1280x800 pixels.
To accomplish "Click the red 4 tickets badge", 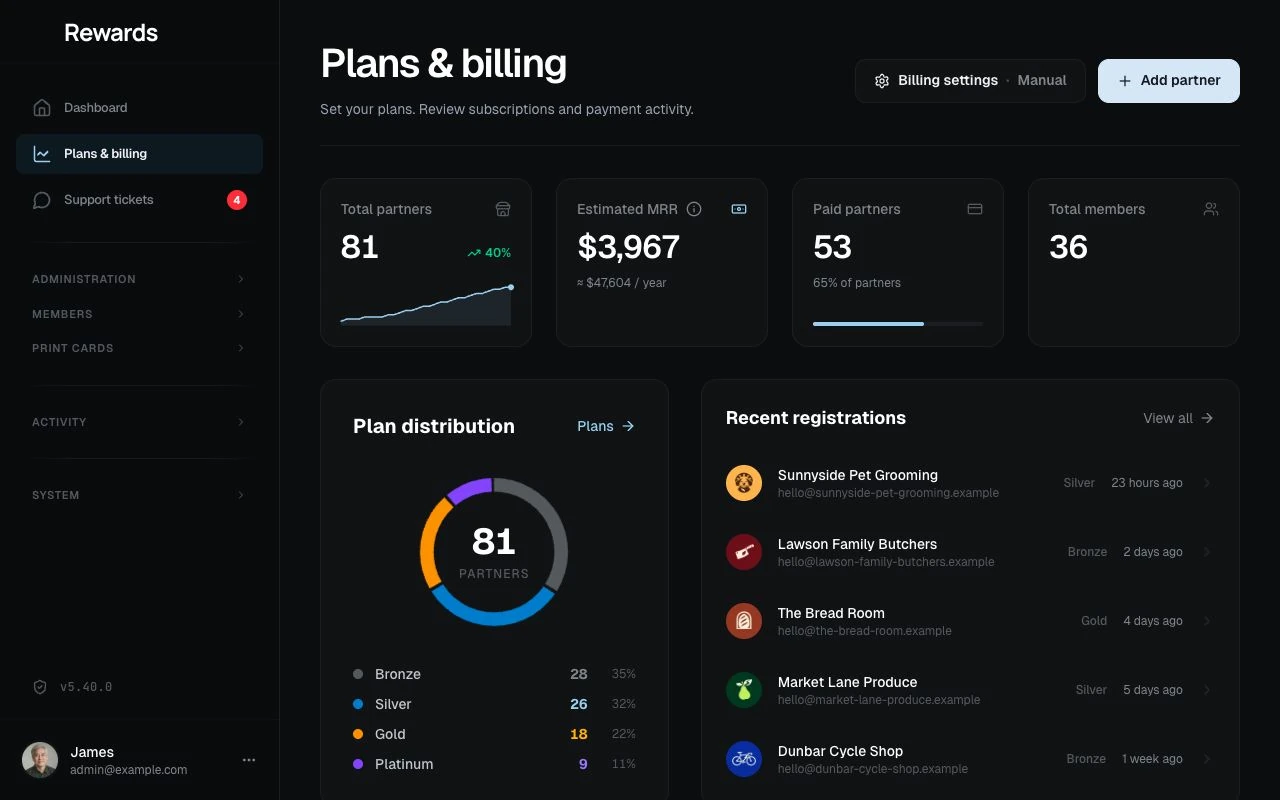I will click(237, 200).
